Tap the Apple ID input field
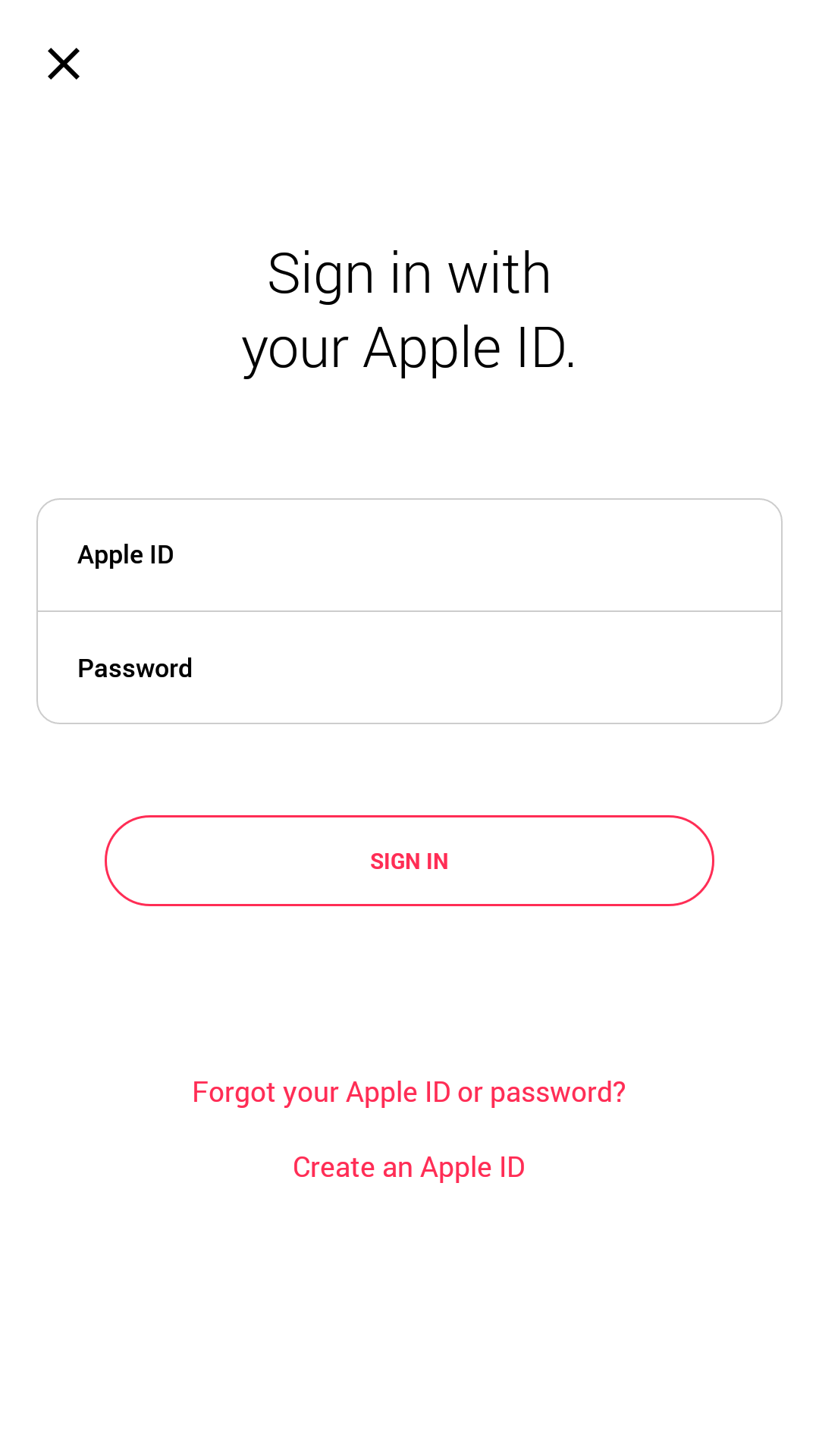 409,555
